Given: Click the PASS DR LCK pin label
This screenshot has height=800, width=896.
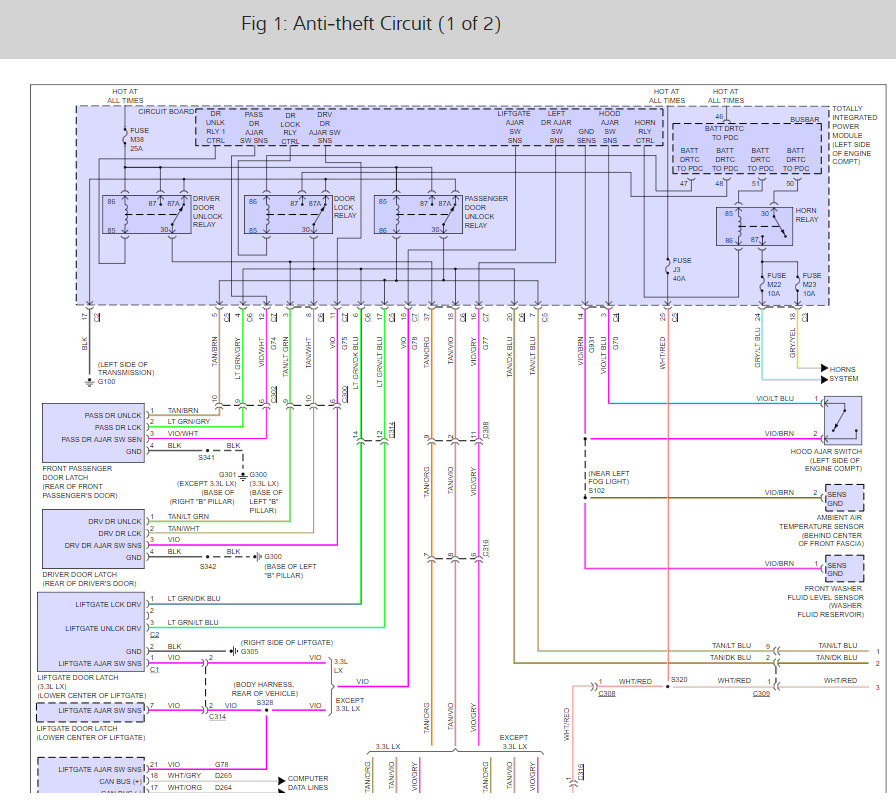Looking at the screenshot, I should (x=118, y=427).
